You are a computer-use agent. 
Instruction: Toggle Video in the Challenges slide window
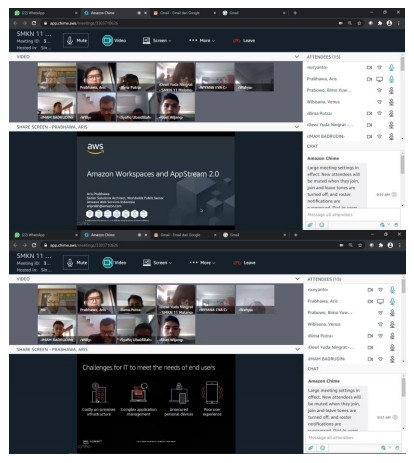pos(114,263)
